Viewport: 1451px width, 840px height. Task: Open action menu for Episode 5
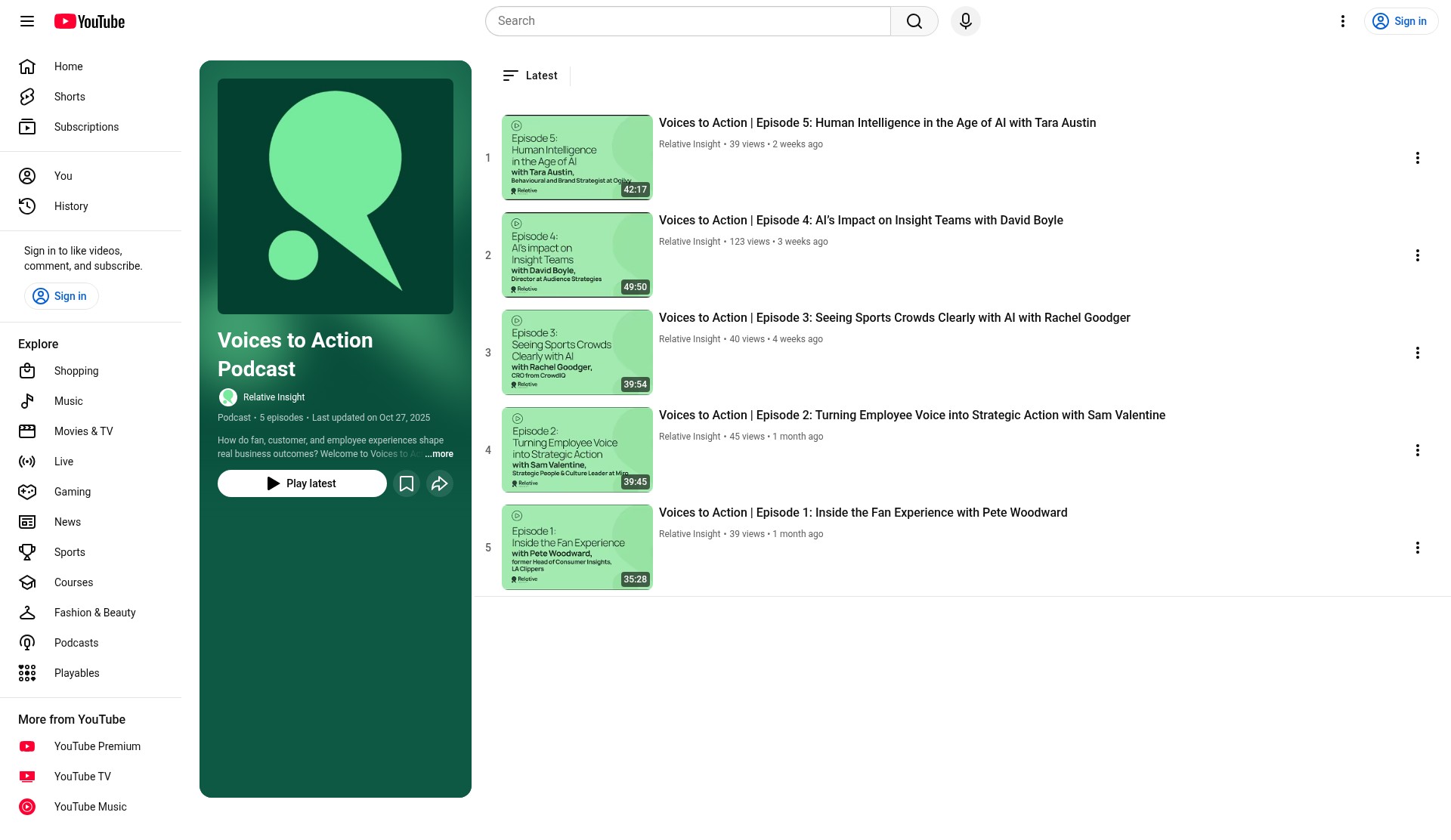point(1418,158)
